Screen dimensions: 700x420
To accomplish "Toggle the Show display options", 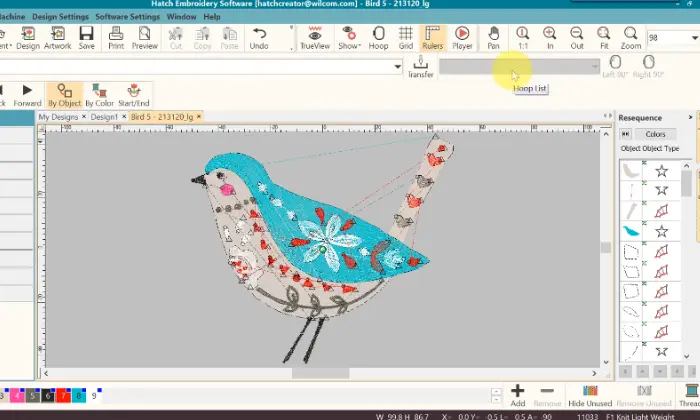I will (x=348, y=37).
